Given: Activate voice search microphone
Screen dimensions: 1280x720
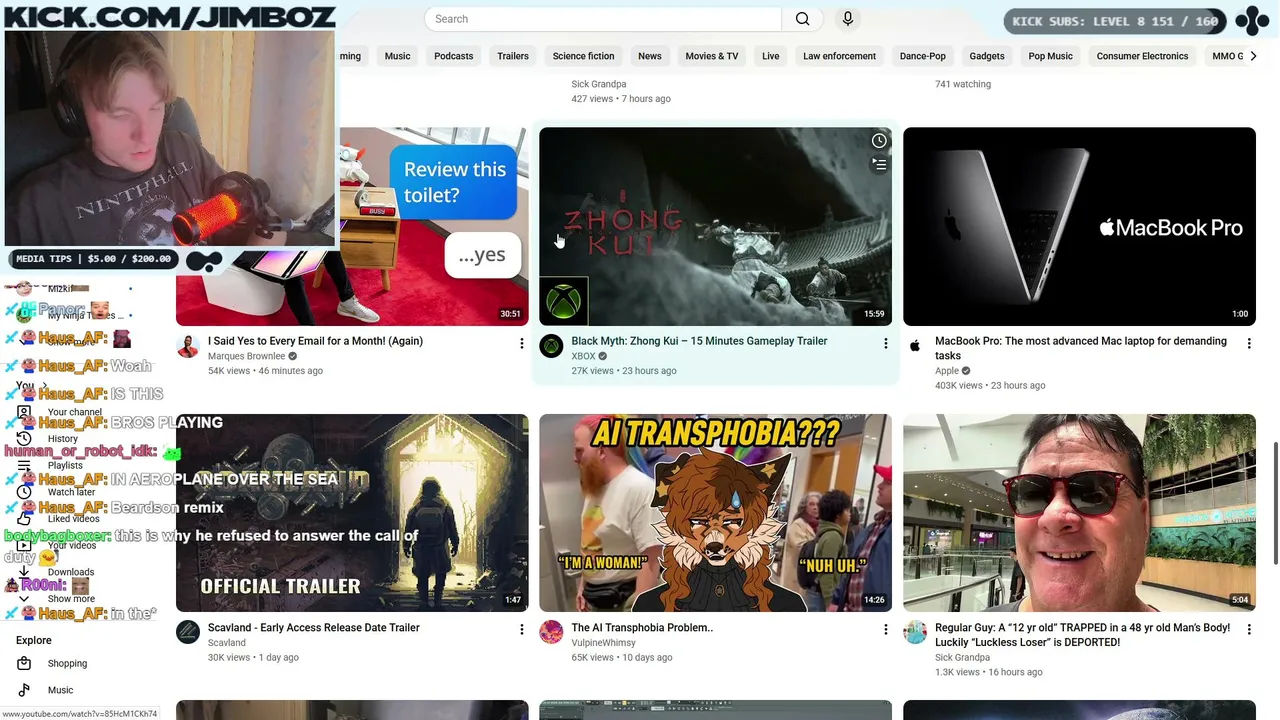Looking at the screenshot, I should click(x=848, y=19).
